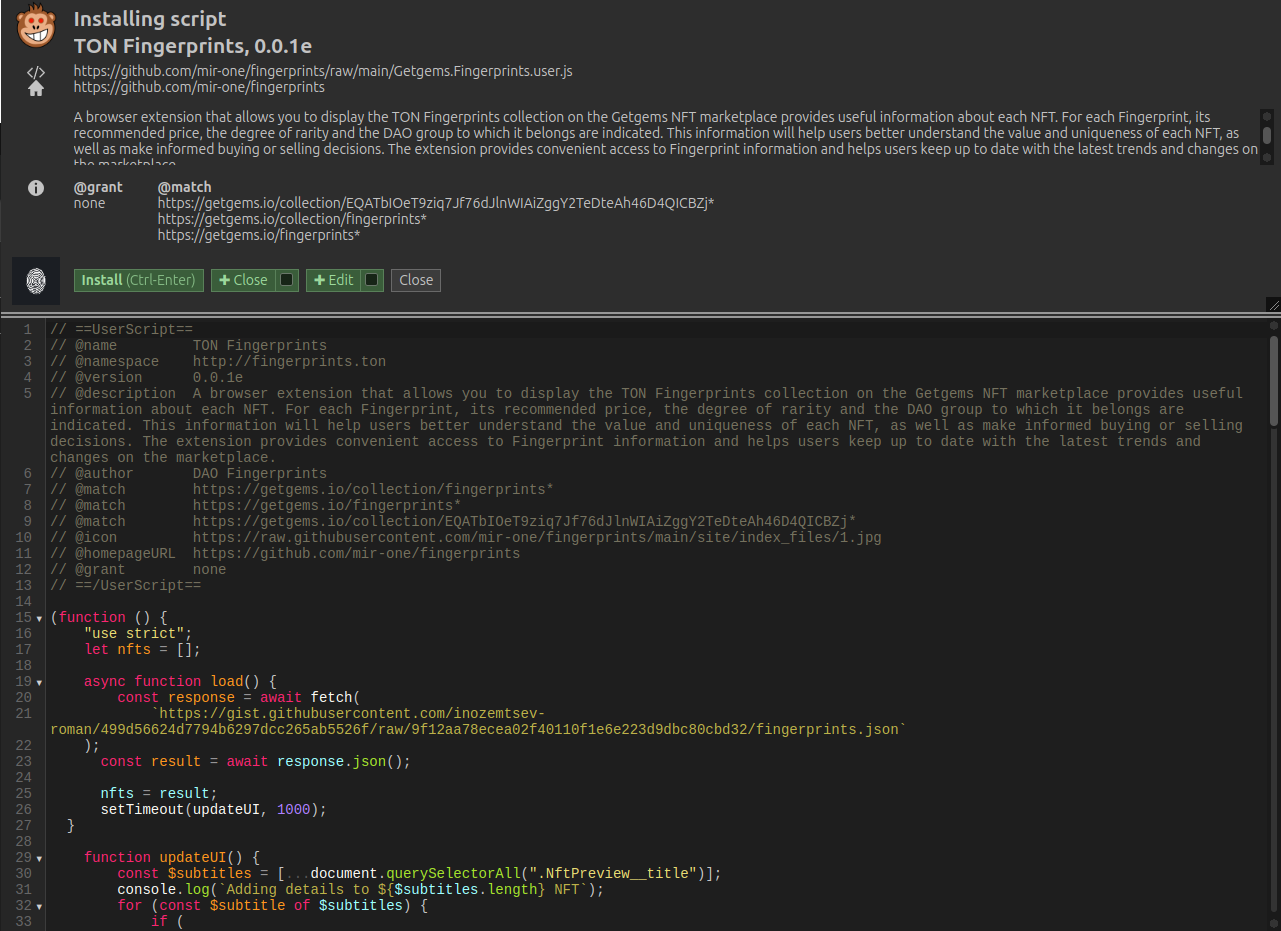The height and width of the screenshot is (931, 1281).
Task: Click the '// ==/UserScript==' code line
Action: pyautogui.click(x=126, y=585)
